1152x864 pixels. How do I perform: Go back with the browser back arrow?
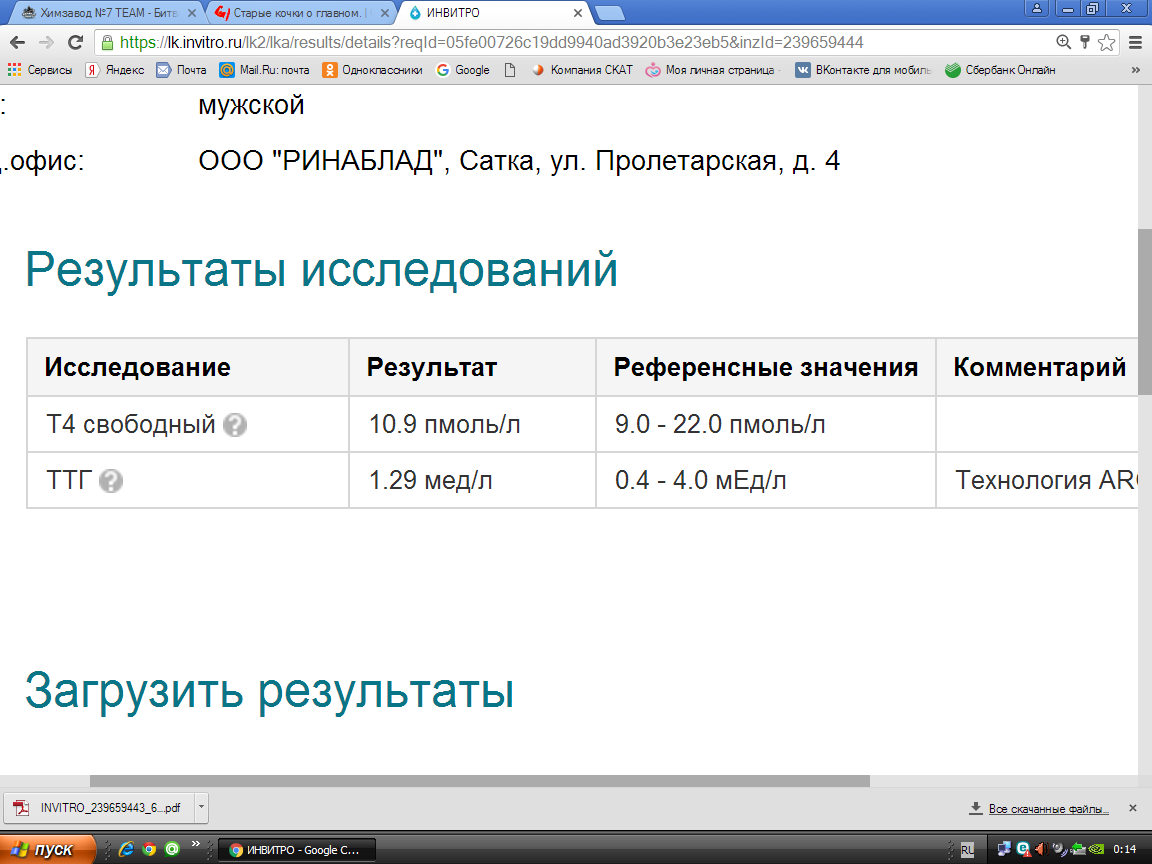coord(17,43)
